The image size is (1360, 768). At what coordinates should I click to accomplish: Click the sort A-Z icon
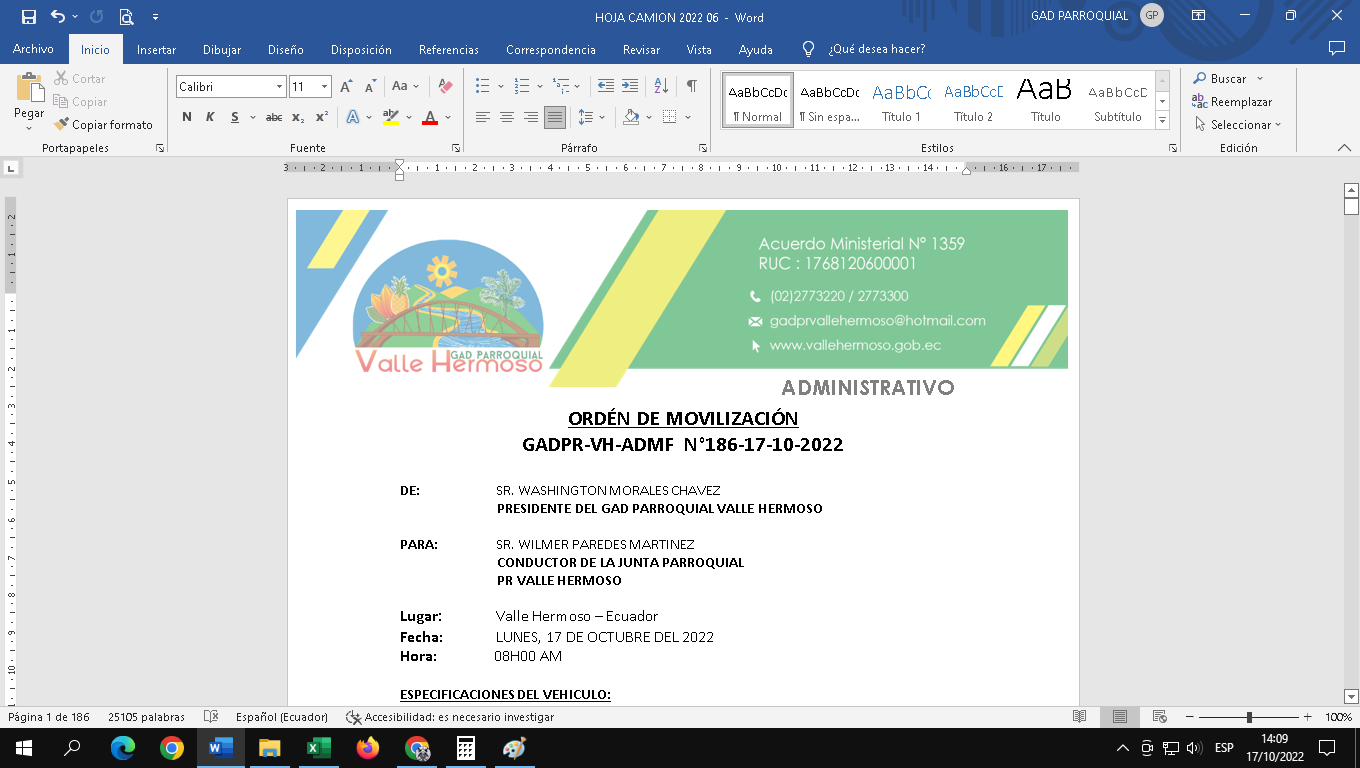click(x=661, y=86)
